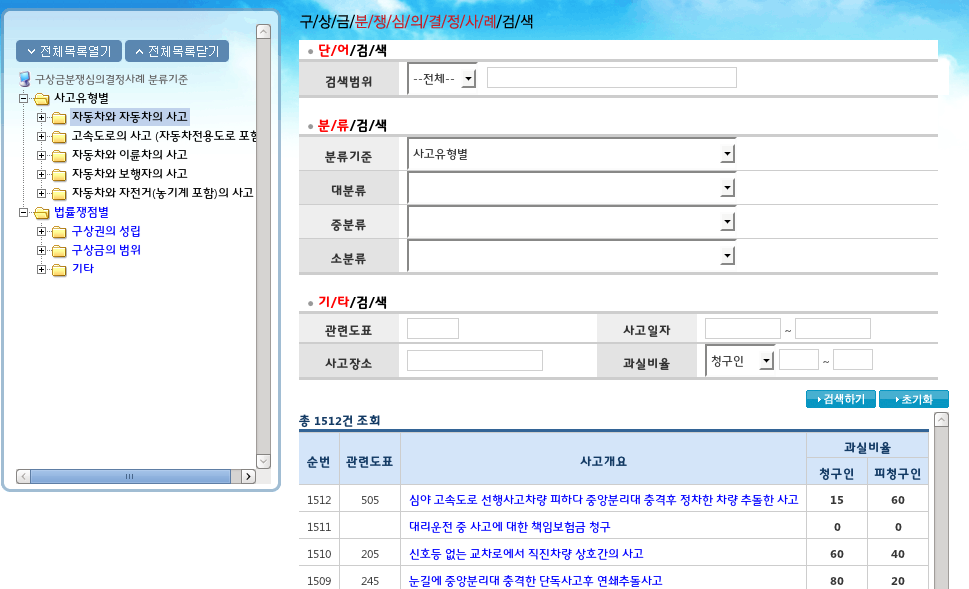Click tree panel horizontal scrollbar thumb
969x589 pixels.
point(130,477)
